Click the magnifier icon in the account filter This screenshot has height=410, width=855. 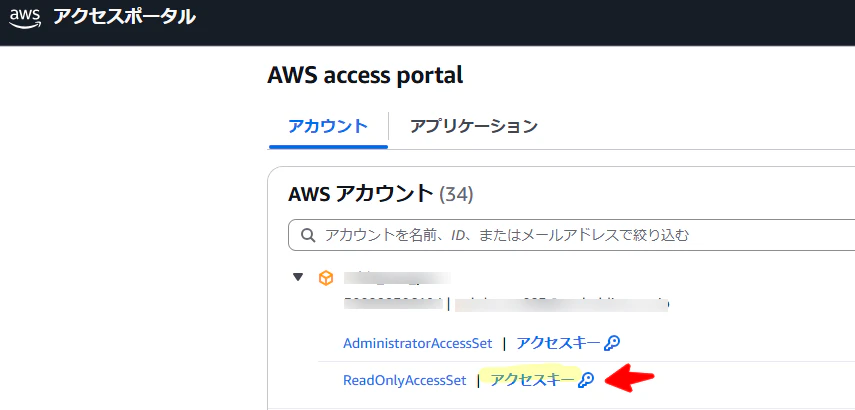(308, 236)
